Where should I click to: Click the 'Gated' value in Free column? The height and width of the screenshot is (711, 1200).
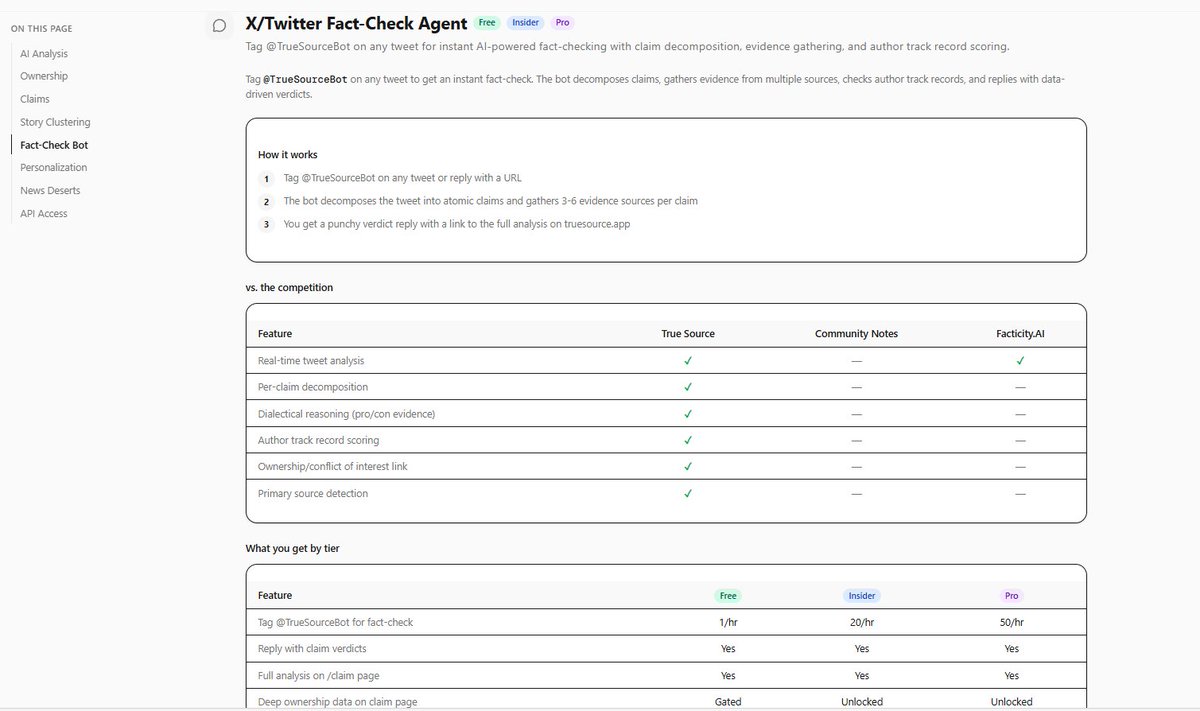728,701
